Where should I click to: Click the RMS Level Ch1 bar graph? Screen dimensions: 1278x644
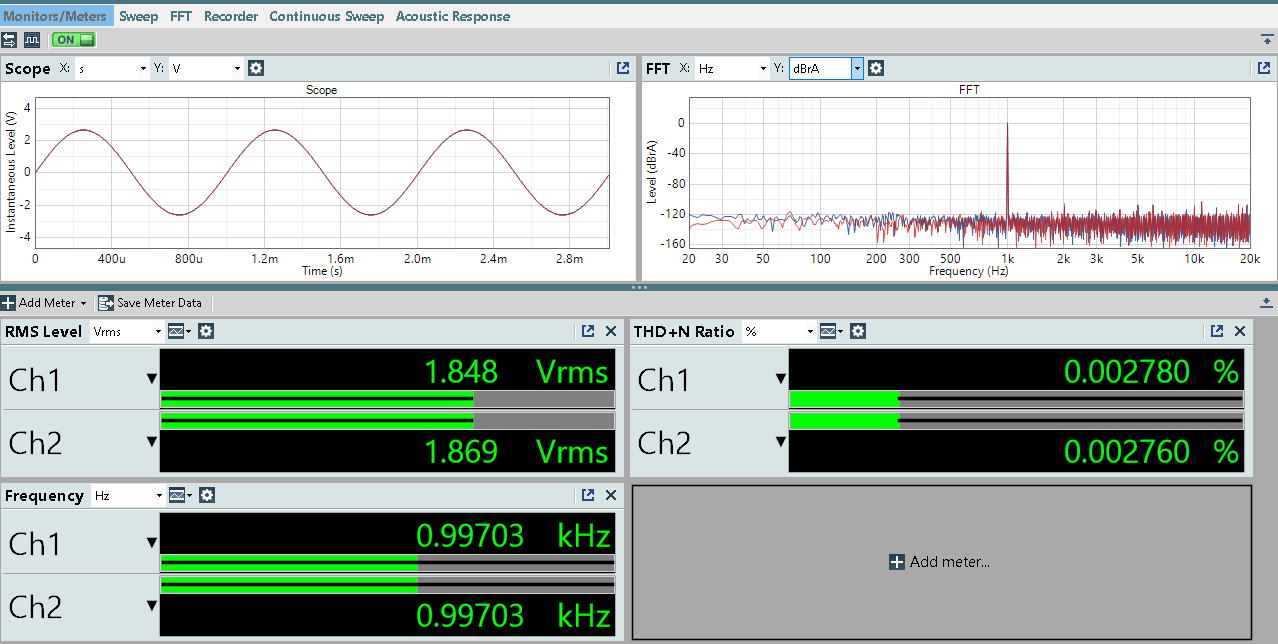[x=387, y=399]
